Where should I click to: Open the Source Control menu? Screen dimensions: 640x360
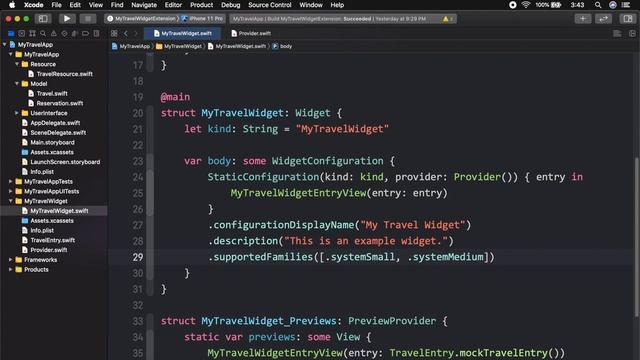270,5
